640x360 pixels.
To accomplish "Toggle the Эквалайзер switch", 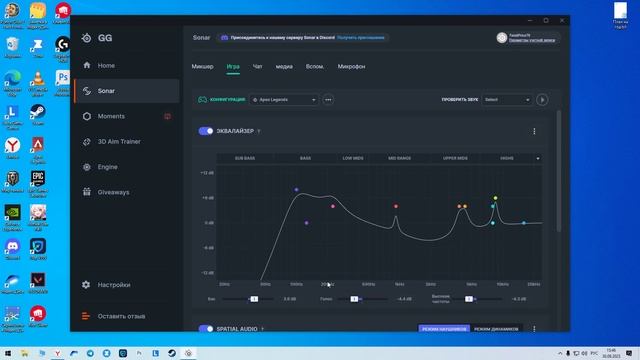I will (x=206, y=131).
